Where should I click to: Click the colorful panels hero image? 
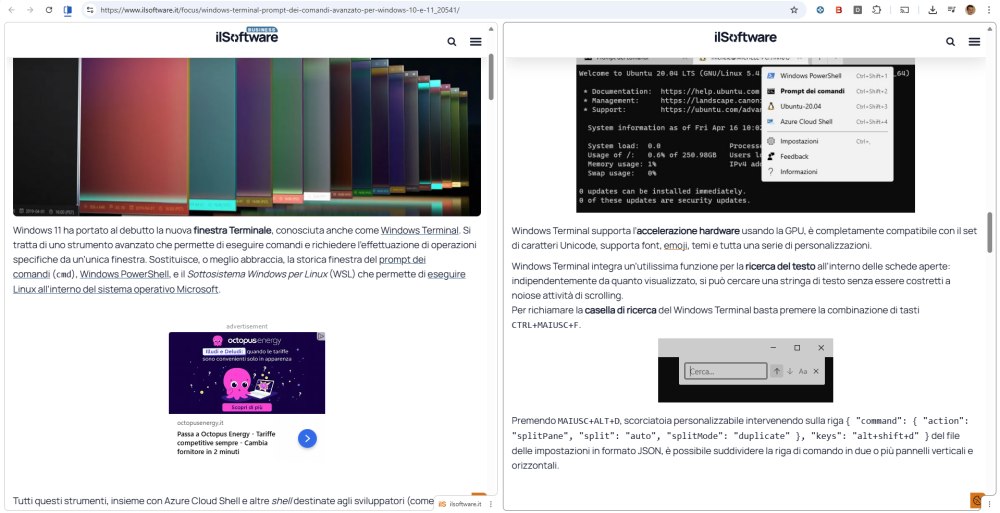247,137
